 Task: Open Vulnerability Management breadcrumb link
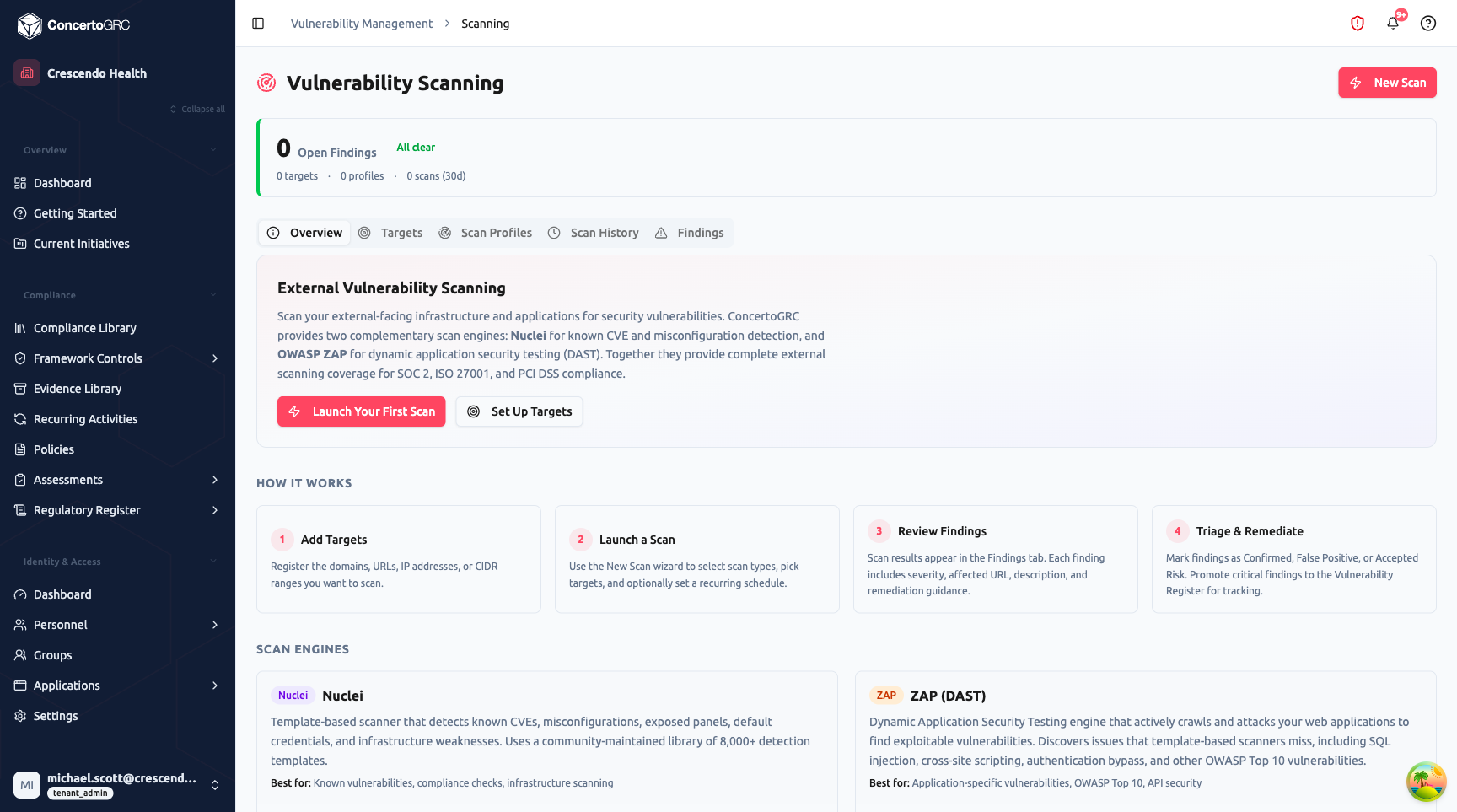(x=362, y=24)
